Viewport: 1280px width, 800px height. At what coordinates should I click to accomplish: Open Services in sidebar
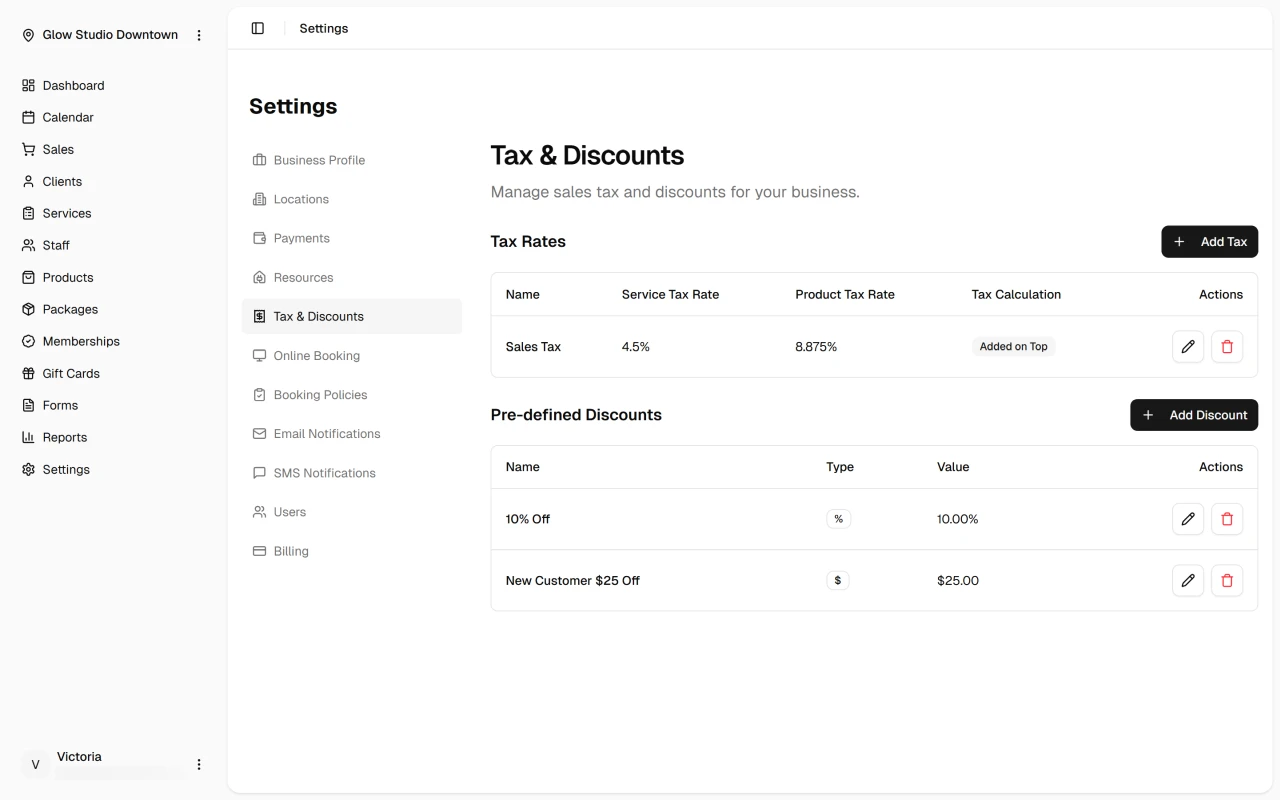(x=113, y=214)
